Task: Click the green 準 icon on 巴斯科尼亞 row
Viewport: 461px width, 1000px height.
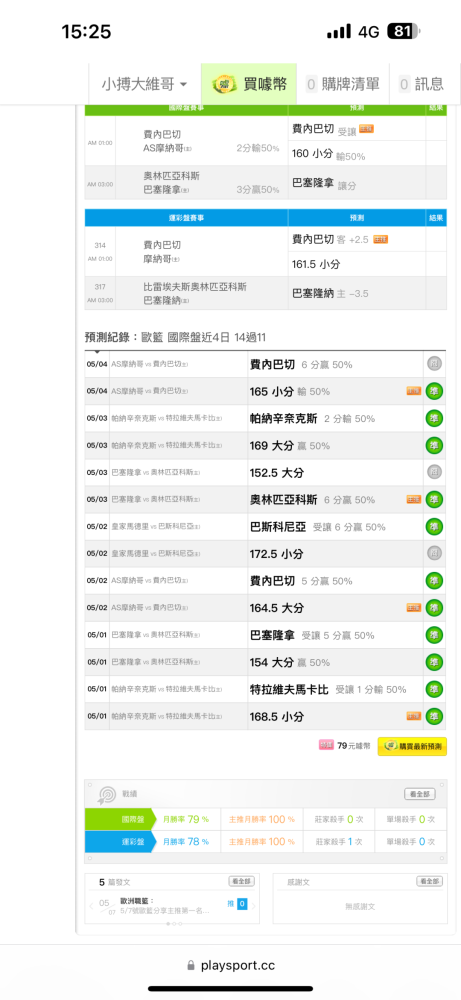Action: point(434,527)
